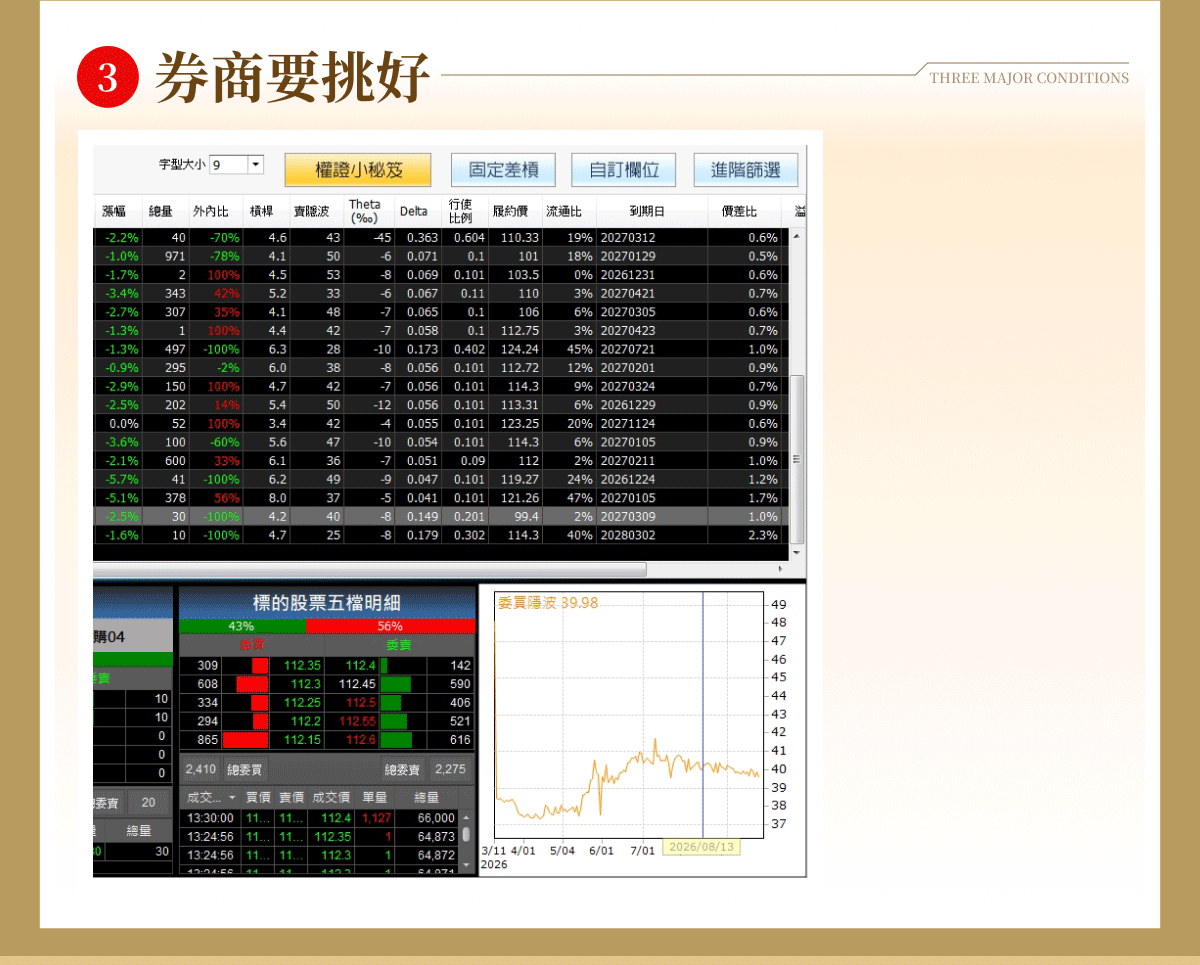This screenshot has width=1200, height=965.
Task: Click the font size field showing 9
Action: coord(229,164)
